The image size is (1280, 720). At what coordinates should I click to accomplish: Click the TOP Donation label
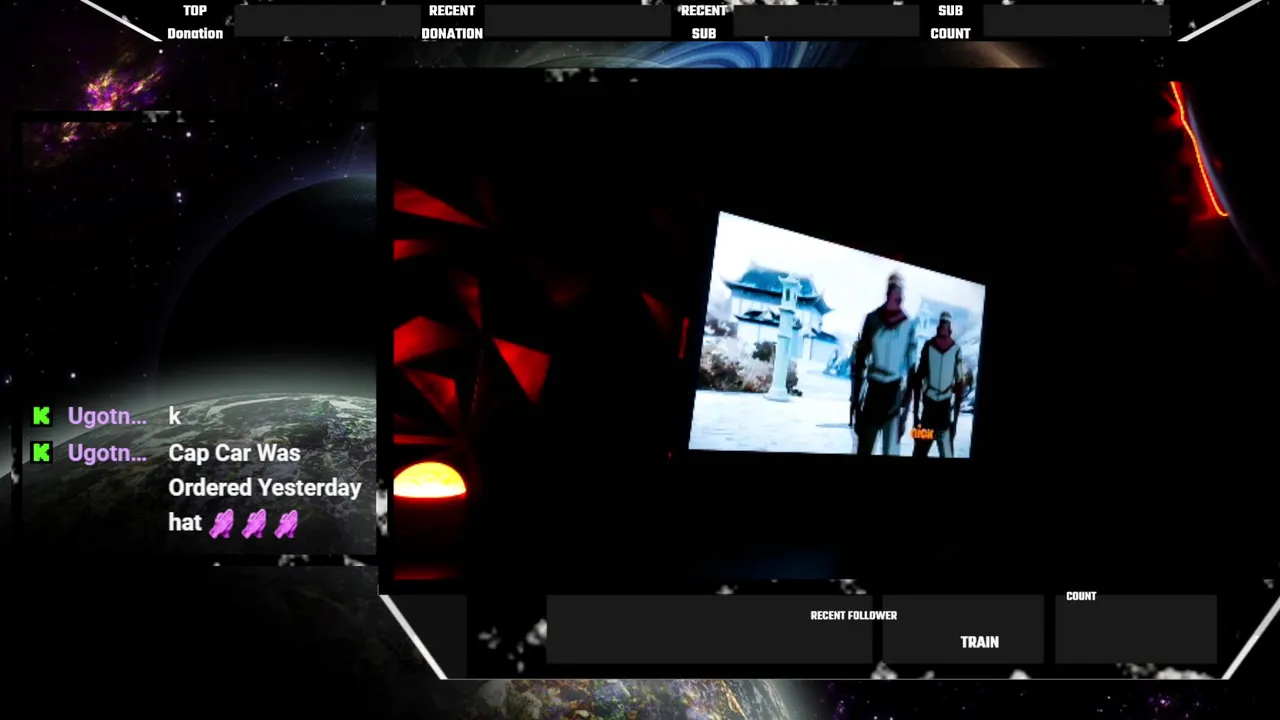tap(195, 22)
